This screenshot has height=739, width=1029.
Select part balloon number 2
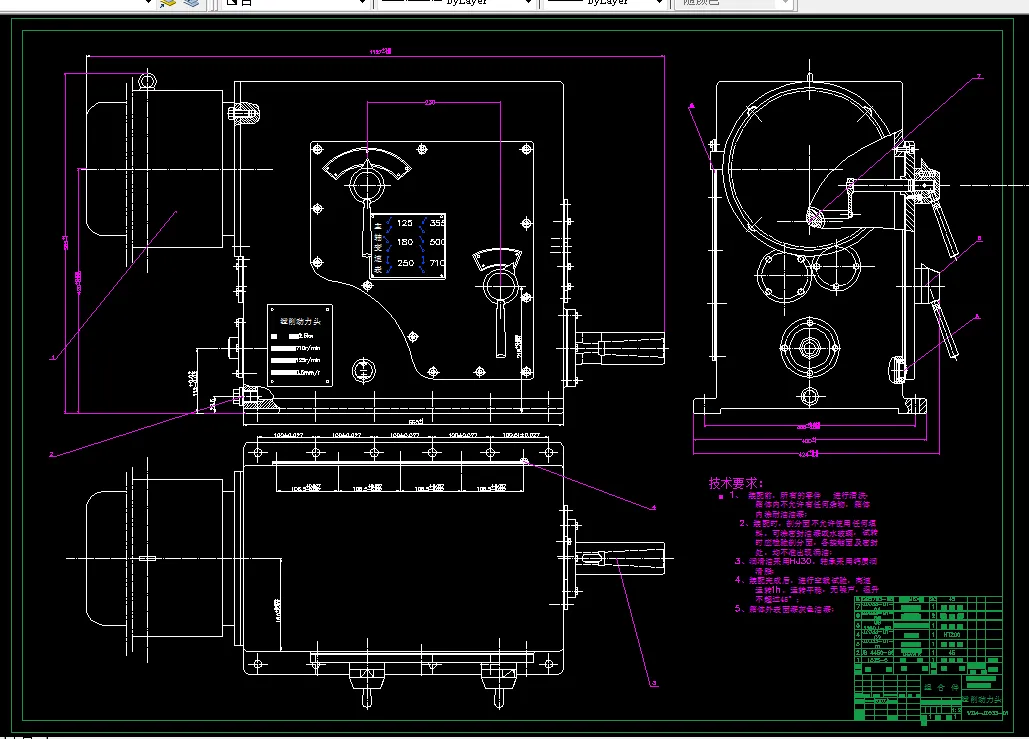coord(51,454)
